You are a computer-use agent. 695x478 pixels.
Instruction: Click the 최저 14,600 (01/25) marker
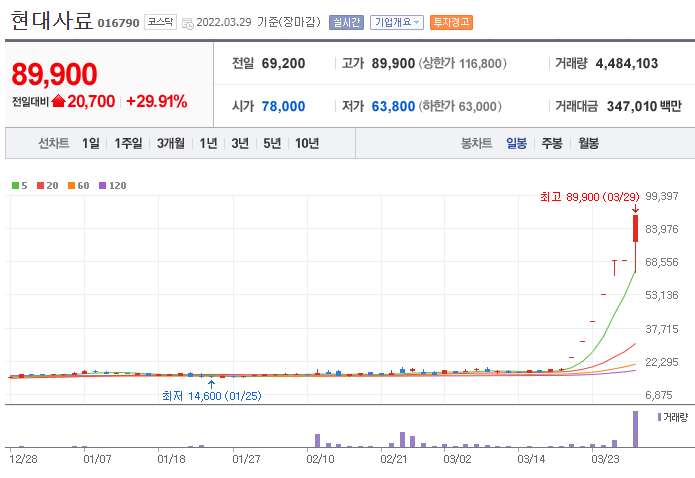pyautogui.click(x=212, y=396)
